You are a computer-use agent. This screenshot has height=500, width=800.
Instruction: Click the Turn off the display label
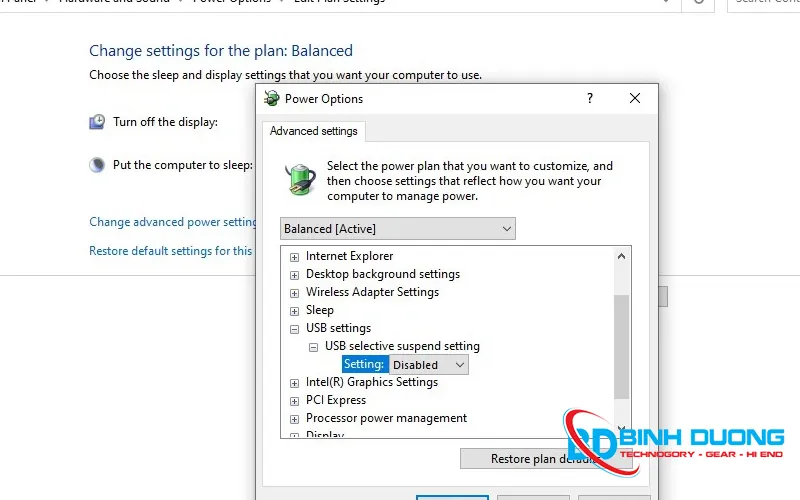[165, 122]
